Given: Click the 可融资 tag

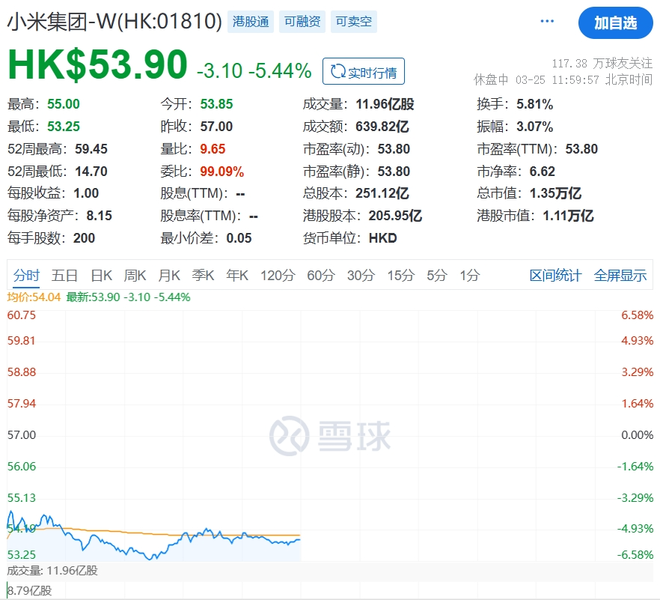Looking at the screenshot, I should [x=302, y=21].
